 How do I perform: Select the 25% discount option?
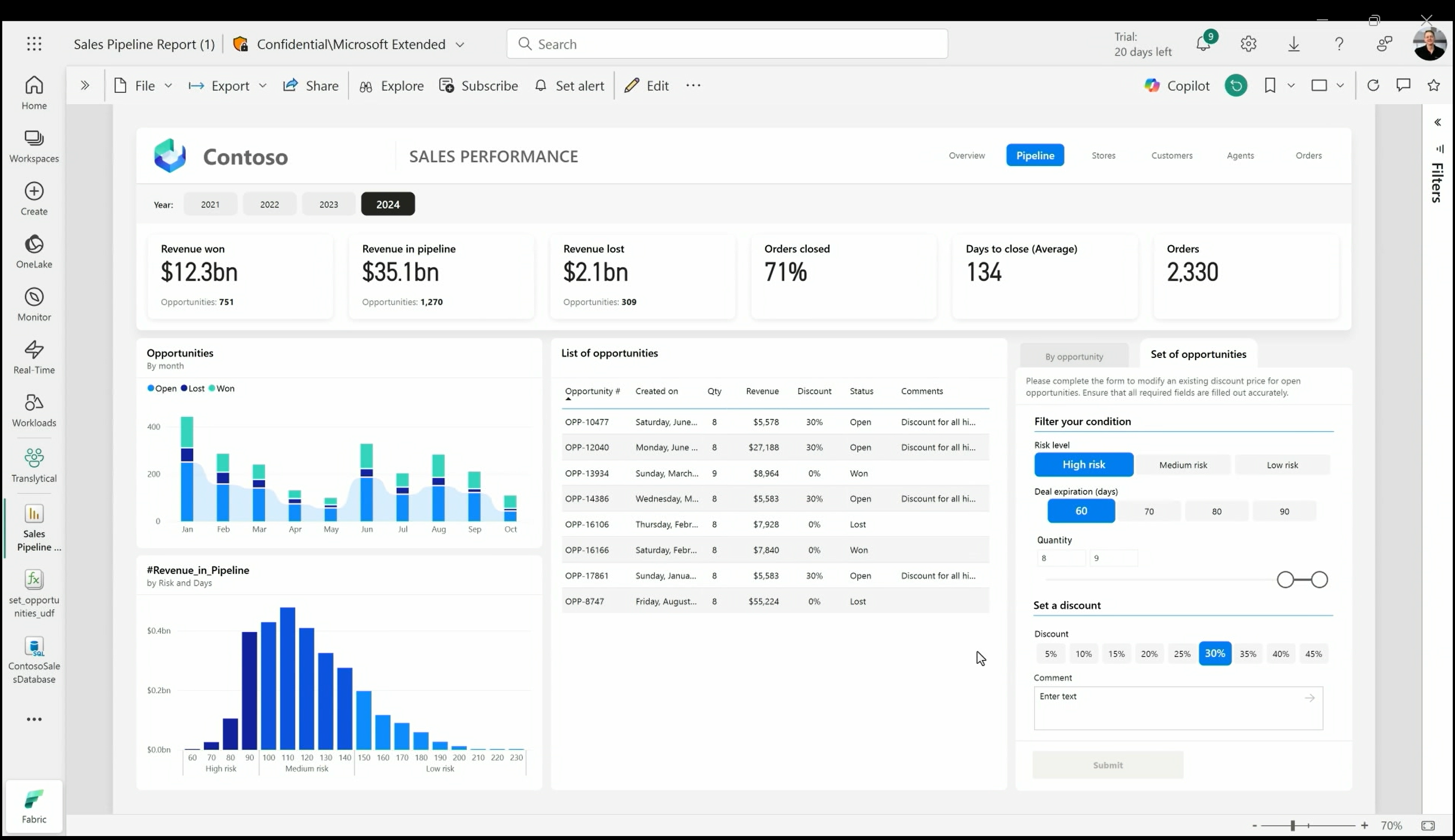(1182, 654)
